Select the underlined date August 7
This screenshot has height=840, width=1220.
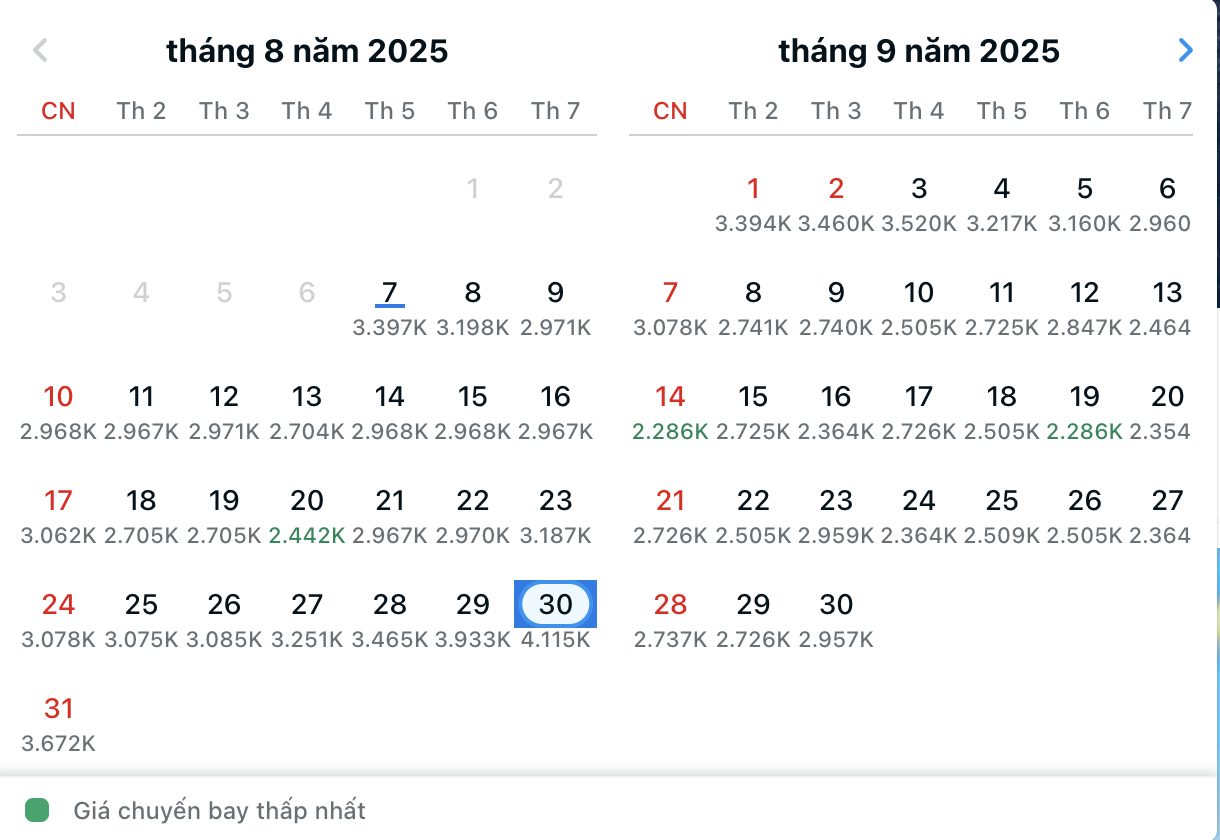pyautogui.click(x=390, y=293)
